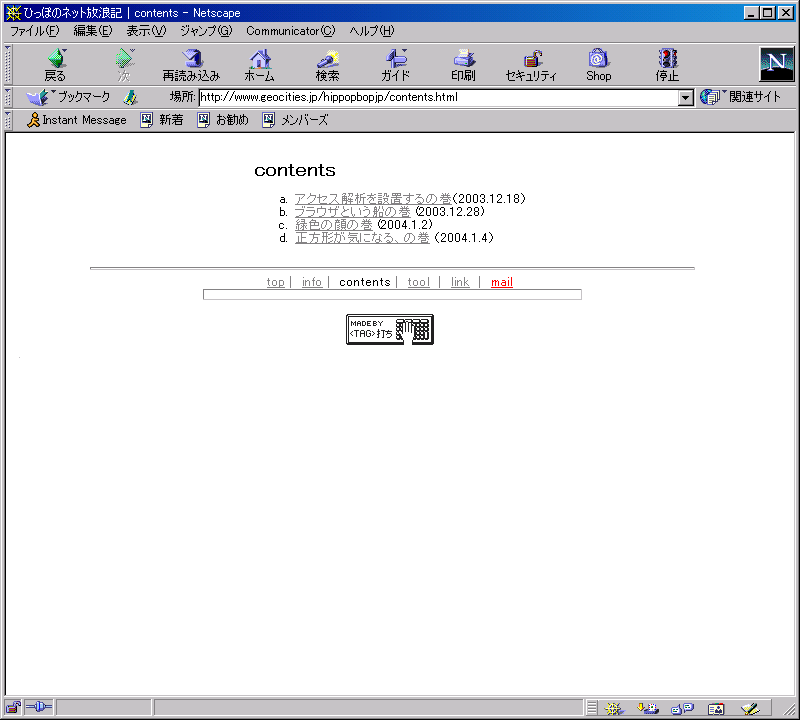Open the Bookmarks (ブックマーク) menu
The height and width of the screenshot is (720, 800).
click(69, 97)
